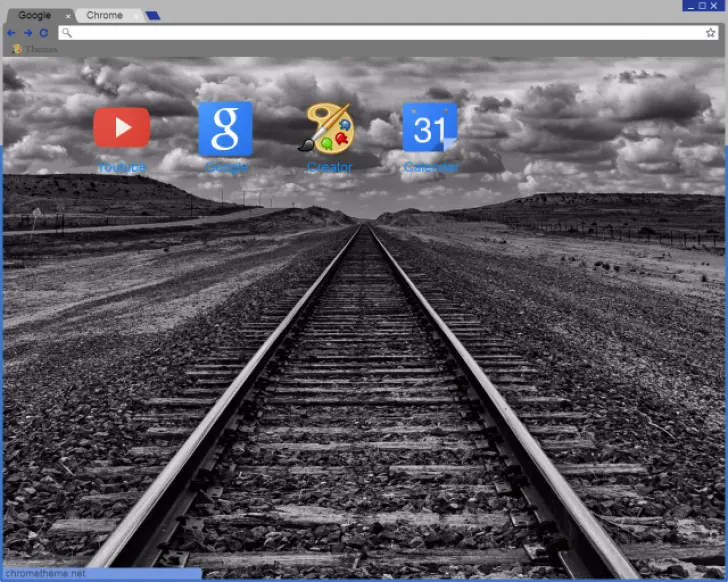
Task: Click the magnifier icon in address bar
Action: tap(66, 33)
